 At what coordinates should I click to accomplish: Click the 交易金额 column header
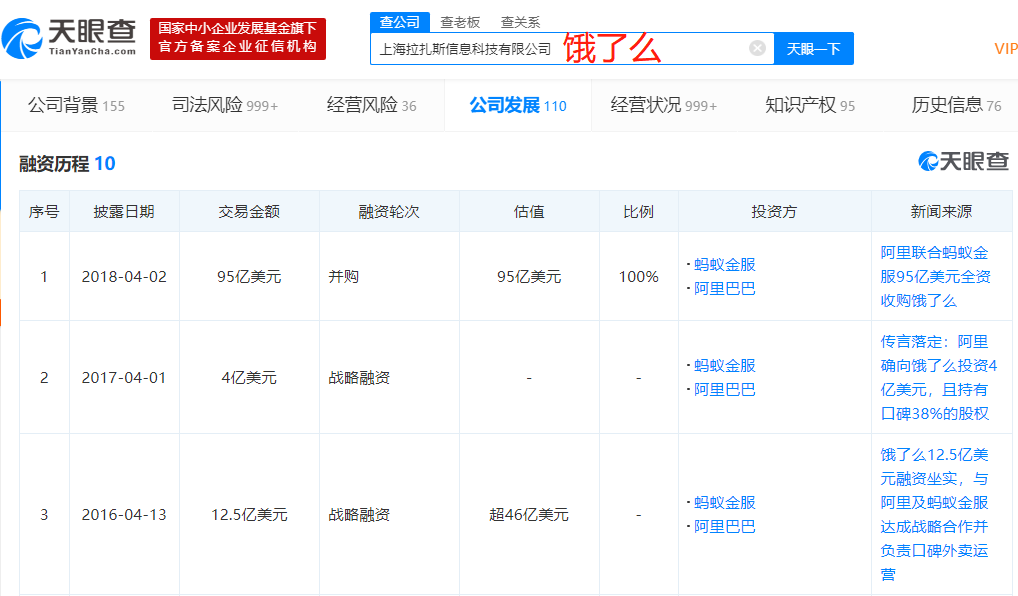pos(249,212)
